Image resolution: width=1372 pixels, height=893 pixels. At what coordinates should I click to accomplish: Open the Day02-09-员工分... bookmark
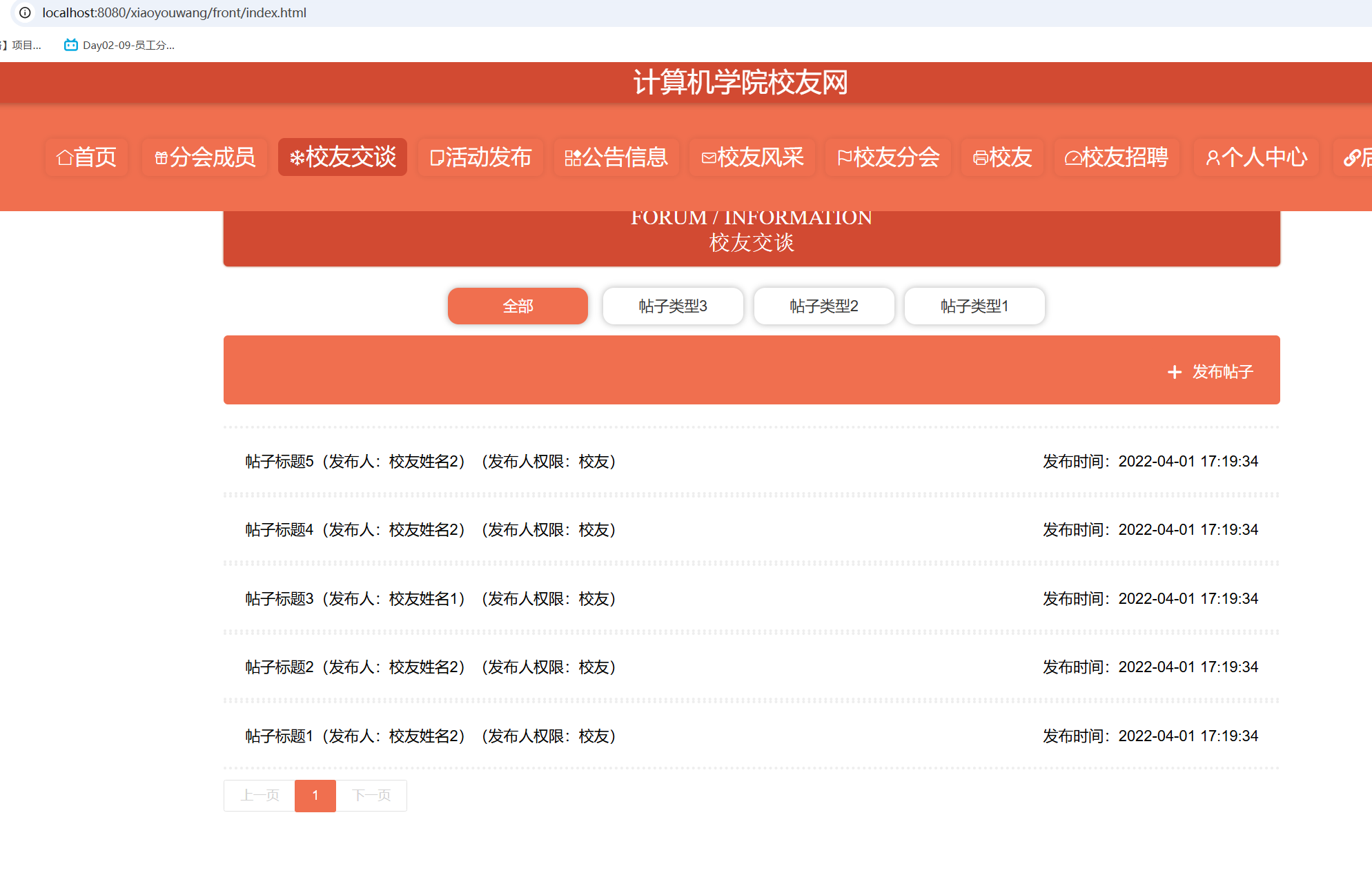click(x=119, y=45)
